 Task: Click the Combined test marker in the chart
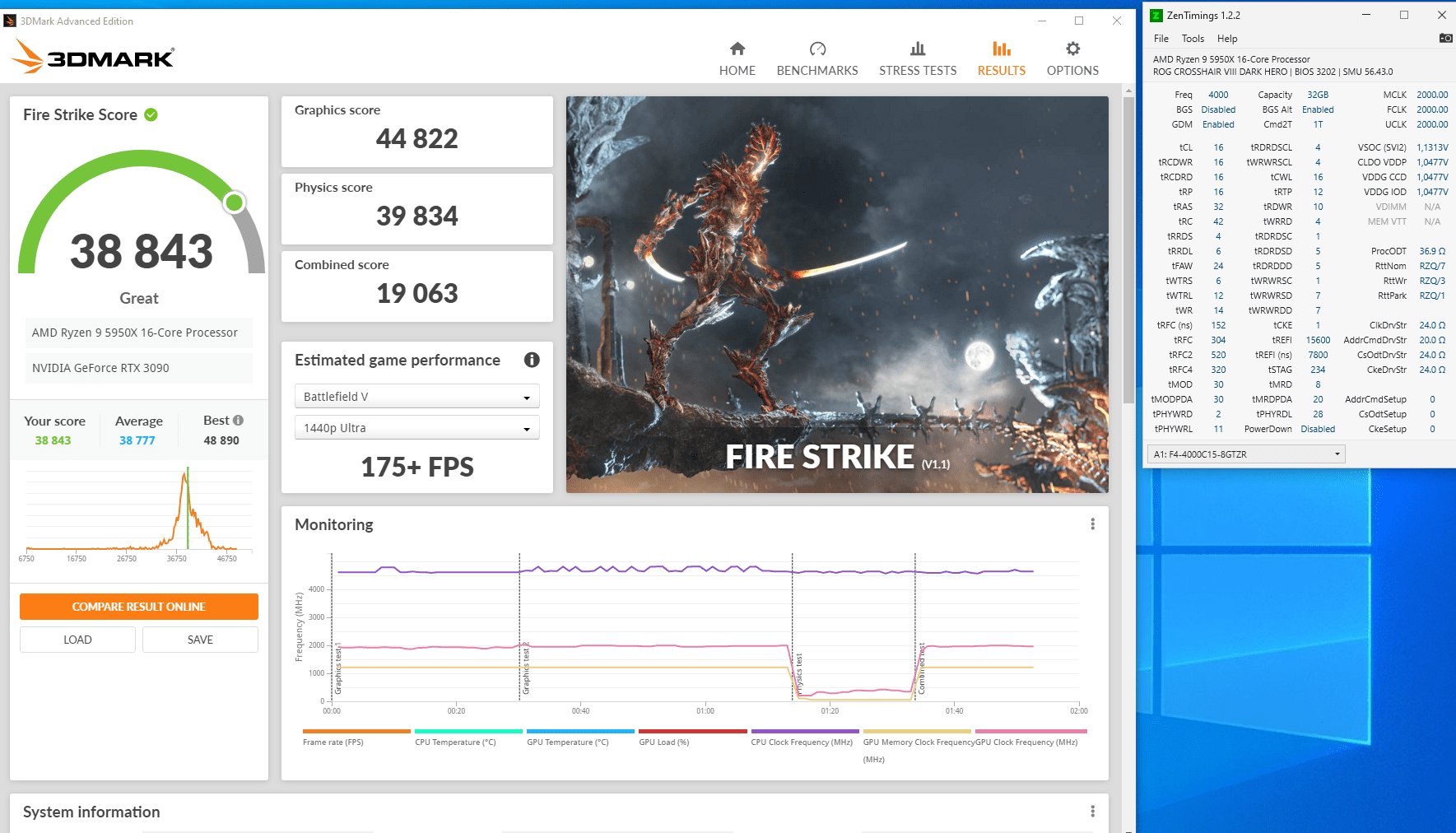(x=922, y=668)
